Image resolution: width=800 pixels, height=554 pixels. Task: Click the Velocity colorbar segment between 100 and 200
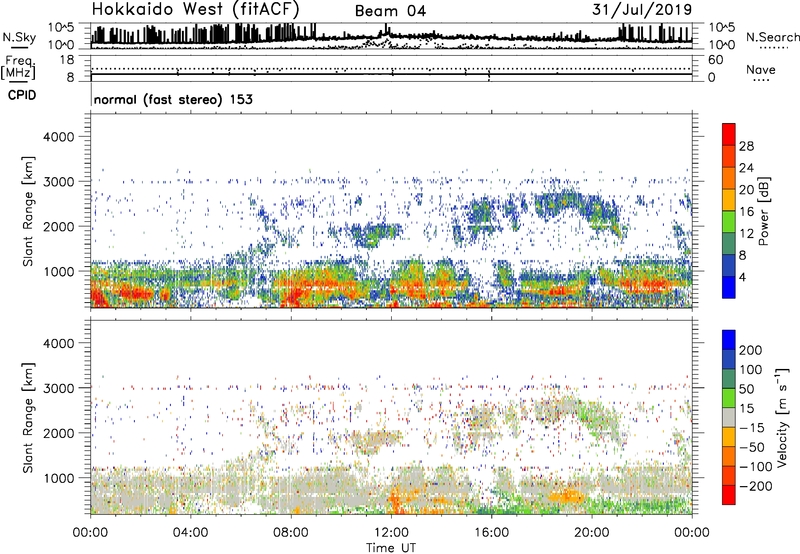point(729,359)
